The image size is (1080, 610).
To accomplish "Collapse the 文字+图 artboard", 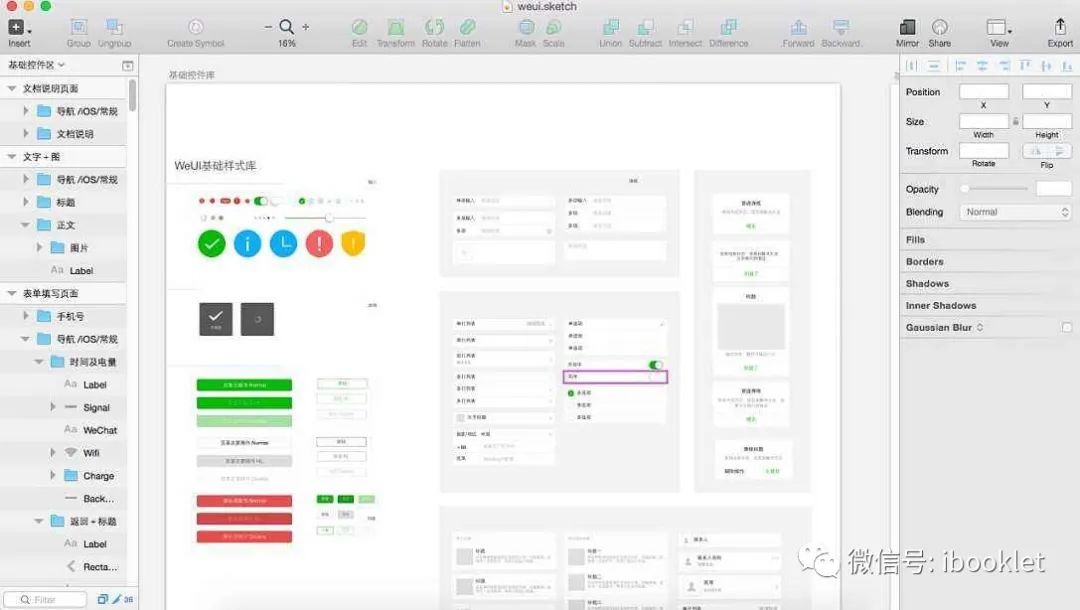I will click(12, 157).
